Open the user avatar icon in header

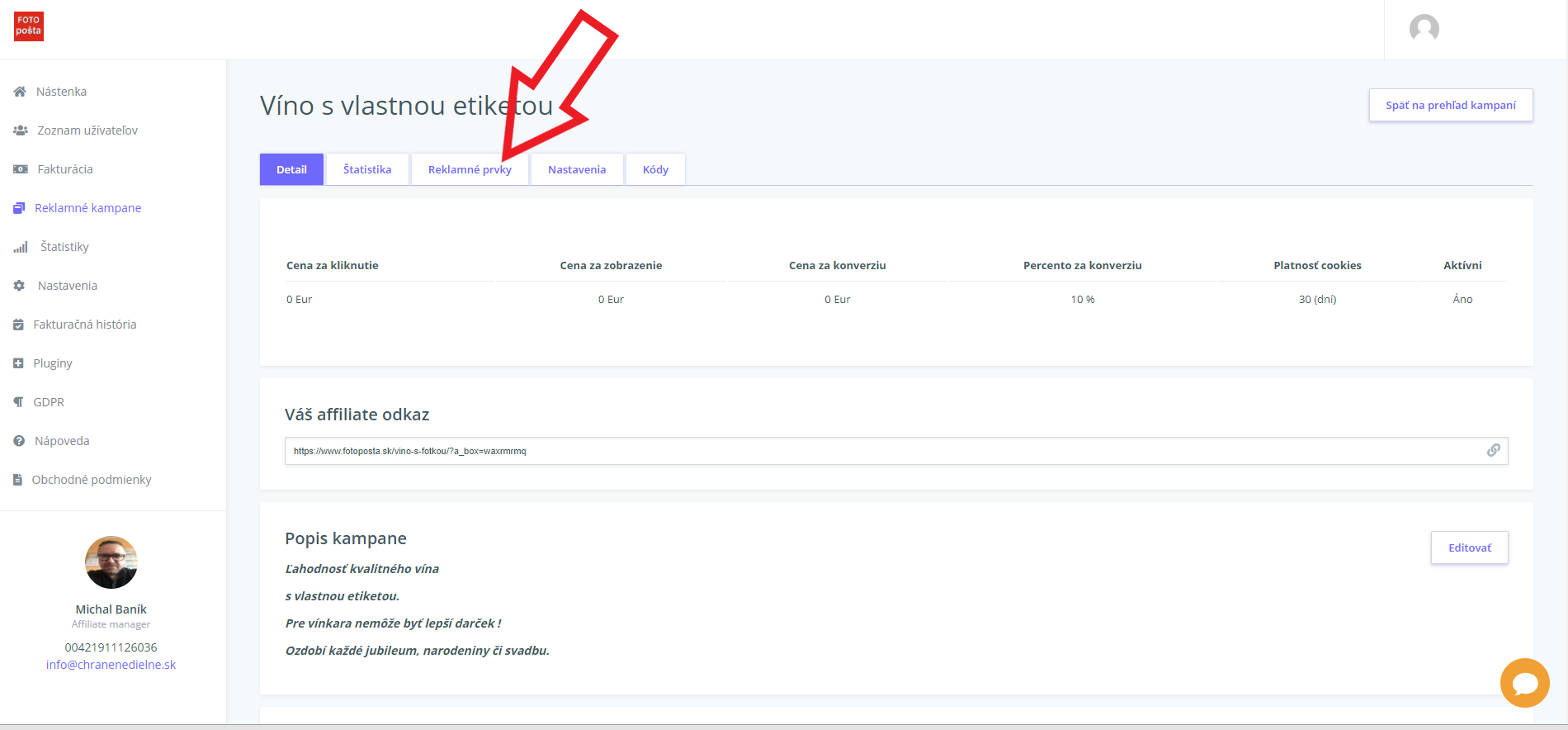tap(1424, 29)
